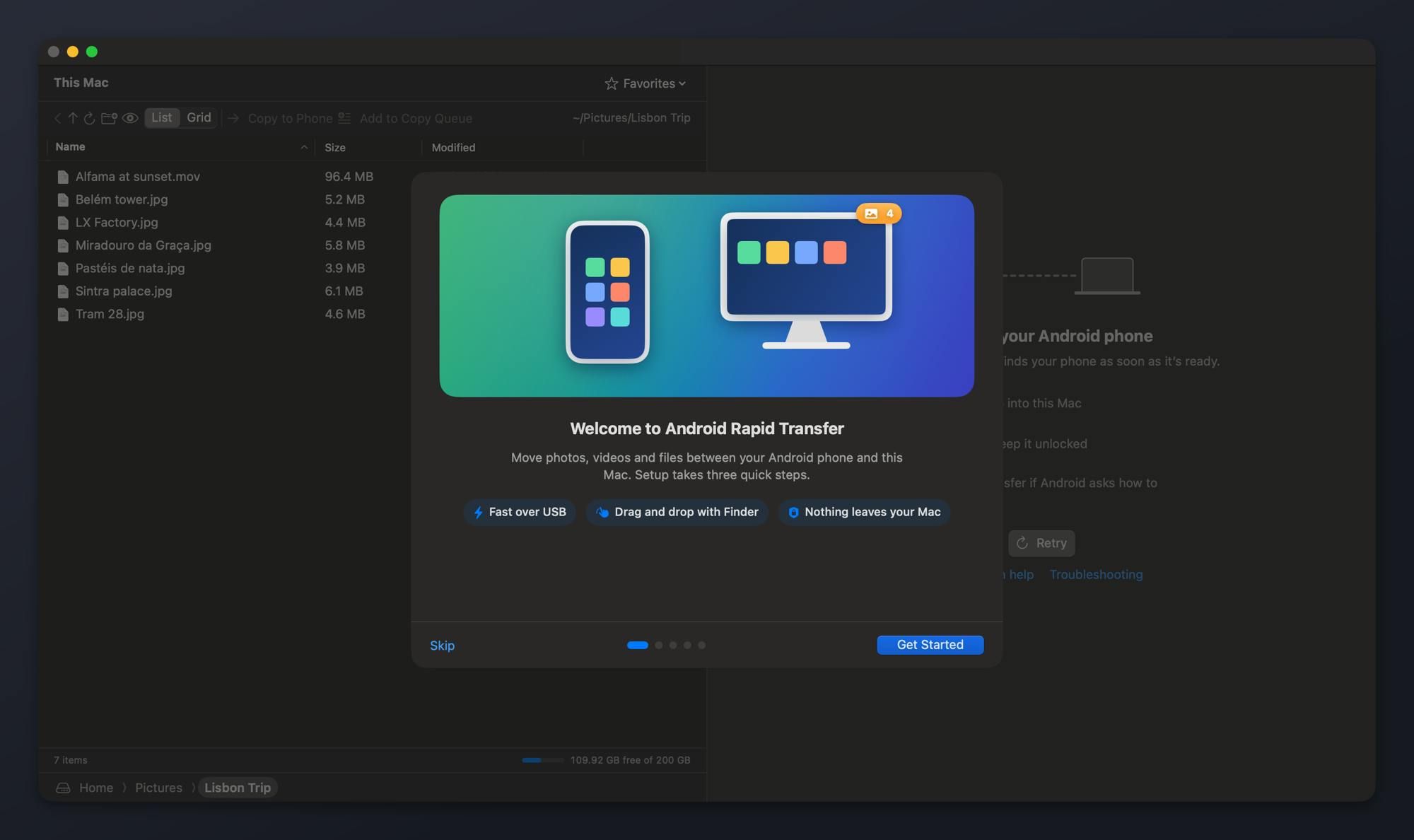Sort by the Name column header
This screenshot has width=1414, height=840.
coord(180,147)
